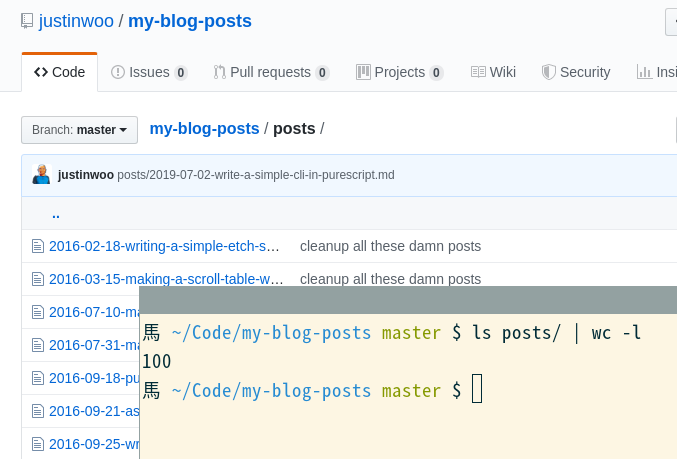Click the Wiki open-book icon
Image resolution: width=677 pixels, height=459 pixels.
(x=478, y=72)
